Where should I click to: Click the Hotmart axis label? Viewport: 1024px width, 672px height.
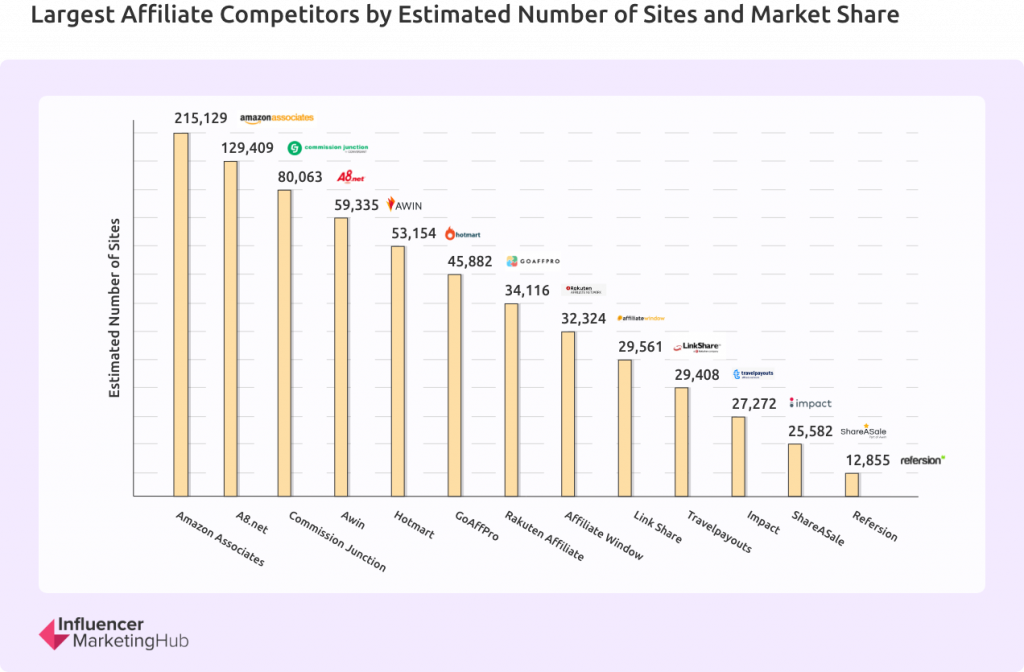pos(414,524)
